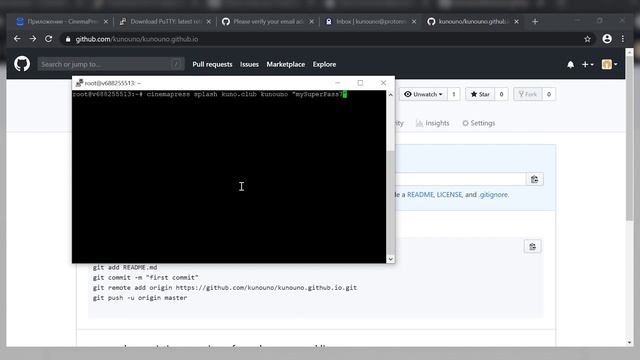
Task: Close the first CinemaPress tab
Action: pos(106,22)
